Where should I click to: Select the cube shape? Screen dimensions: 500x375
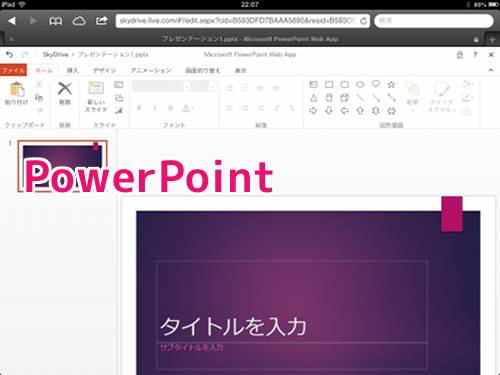345,98
